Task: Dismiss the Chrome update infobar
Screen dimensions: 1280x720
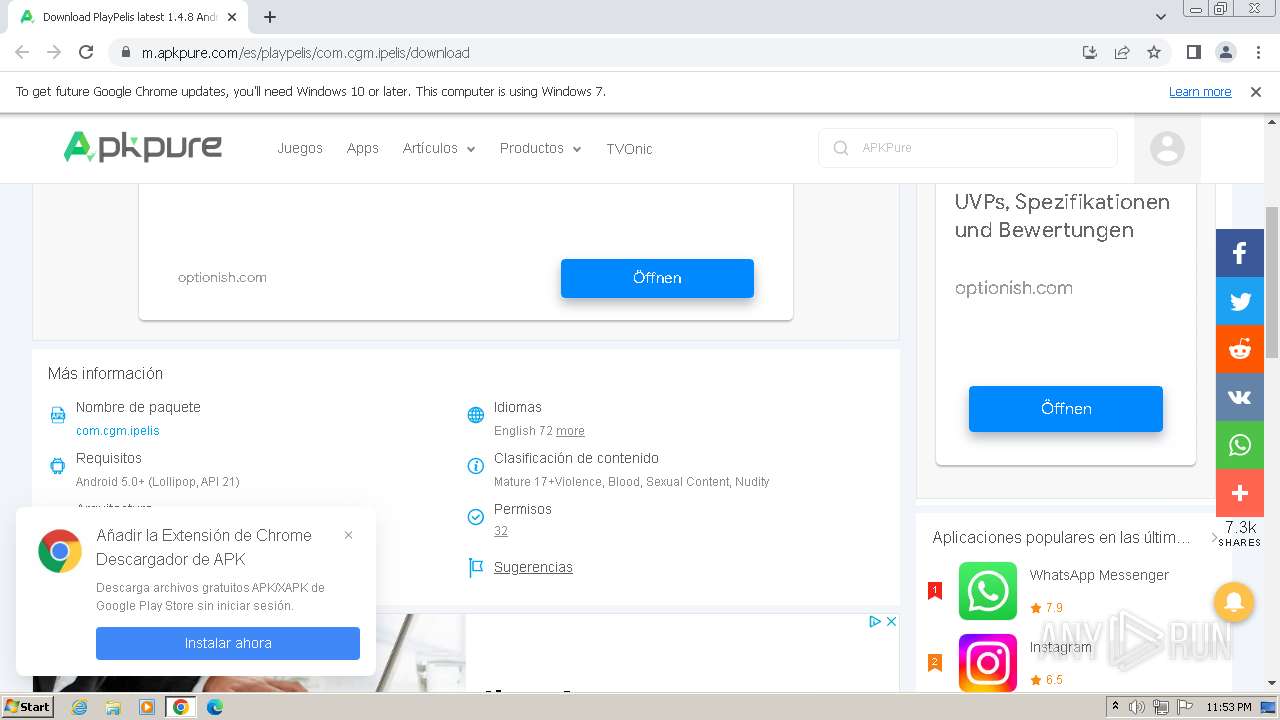Action: click(1256, 91)
